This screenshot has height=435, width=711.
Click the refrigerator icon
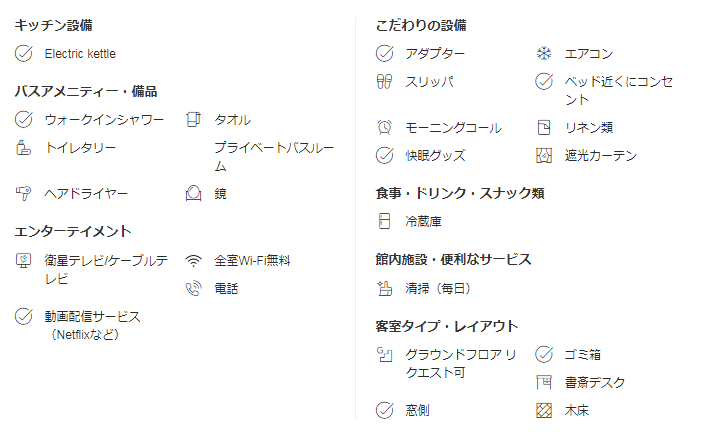(384, 221)
